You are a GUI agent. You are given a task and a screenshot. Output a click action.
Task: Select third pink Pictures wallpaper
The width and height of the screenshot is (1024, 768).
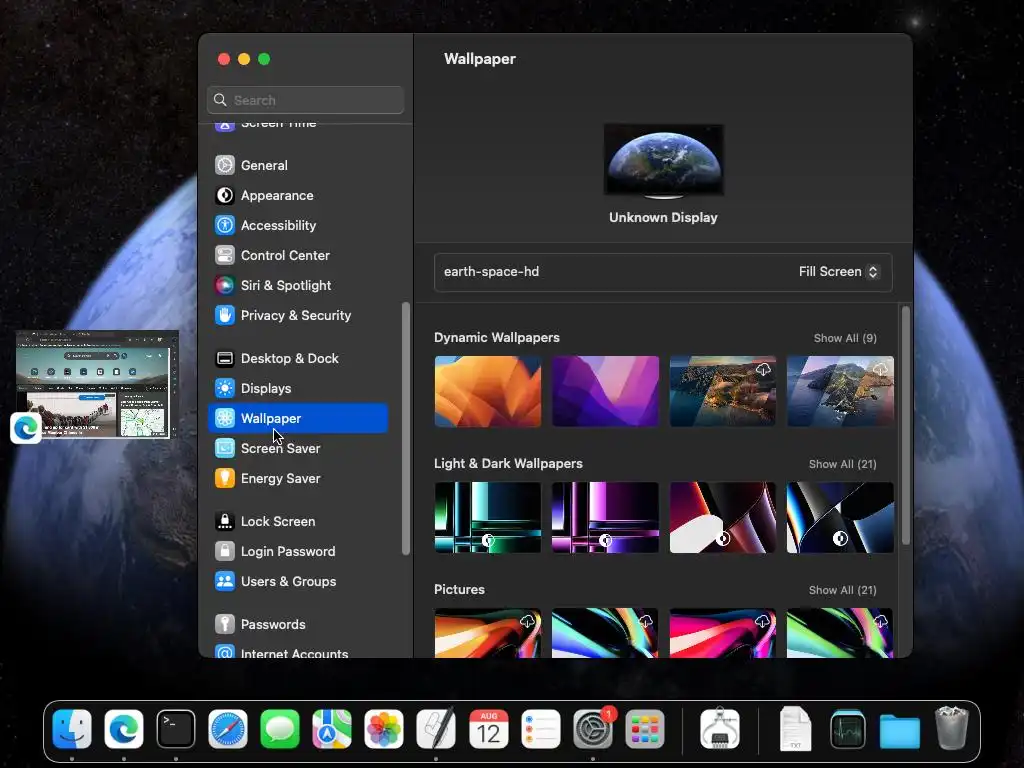pyautogui.click(x=723, y=633)
